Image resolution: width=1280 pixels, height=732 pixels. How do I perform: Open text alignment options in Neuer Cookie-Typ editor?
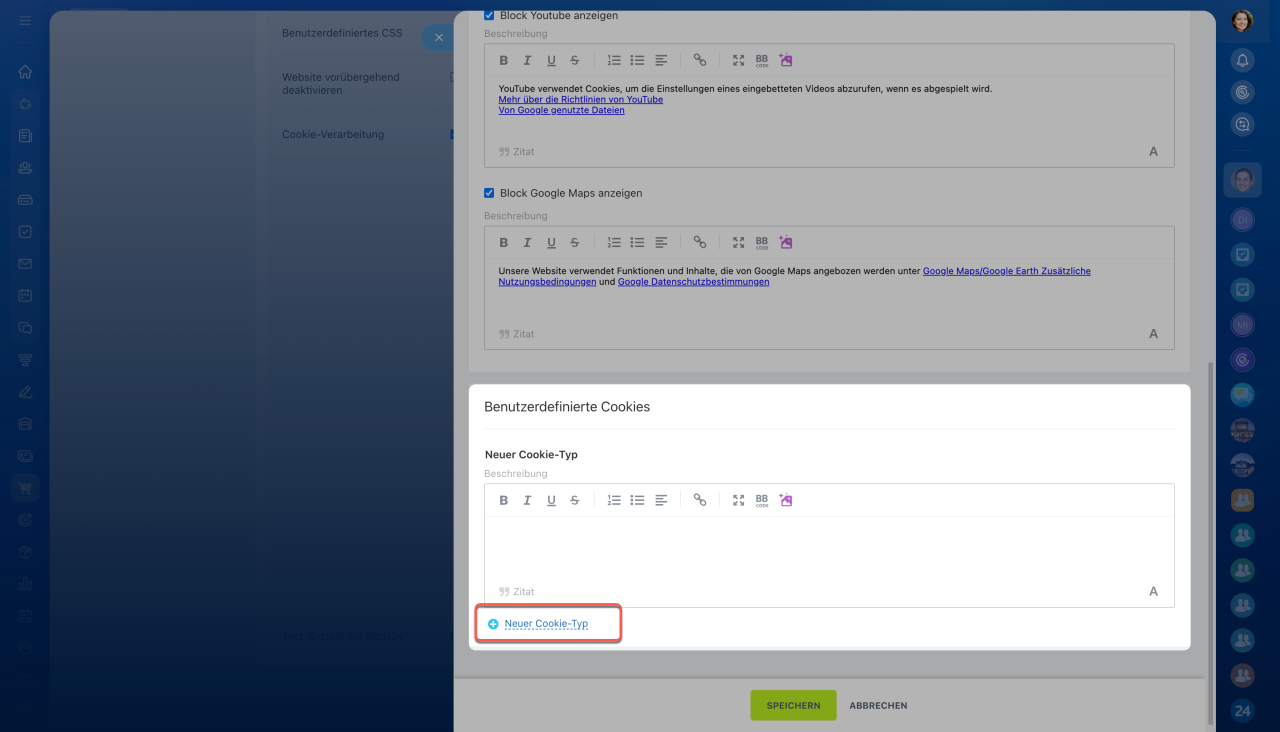tap(661, 500)
